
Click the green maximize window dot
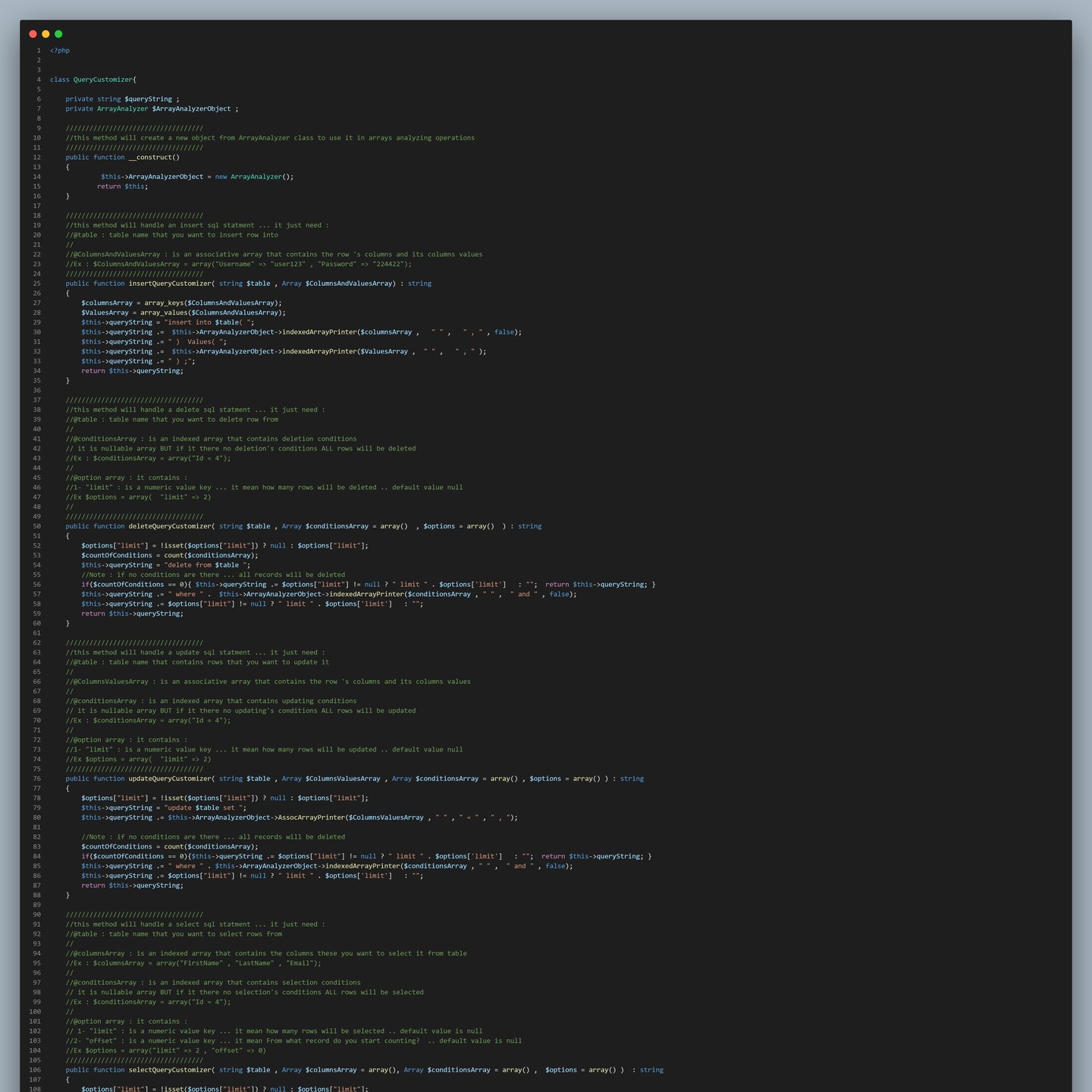pyautogui.click(x=58, y=34)
